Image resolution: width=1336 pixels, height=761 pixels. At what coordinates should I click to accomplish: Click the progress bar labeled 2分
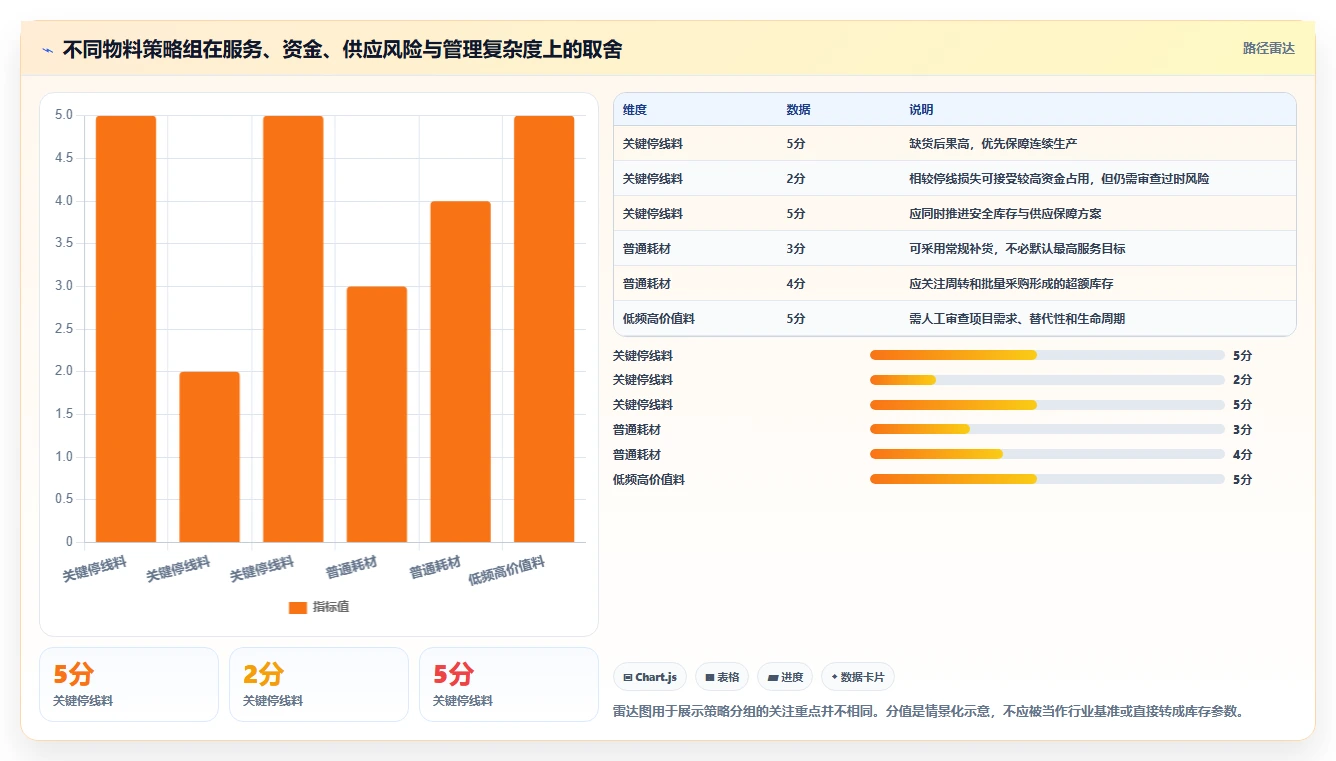pos(1047,380)
